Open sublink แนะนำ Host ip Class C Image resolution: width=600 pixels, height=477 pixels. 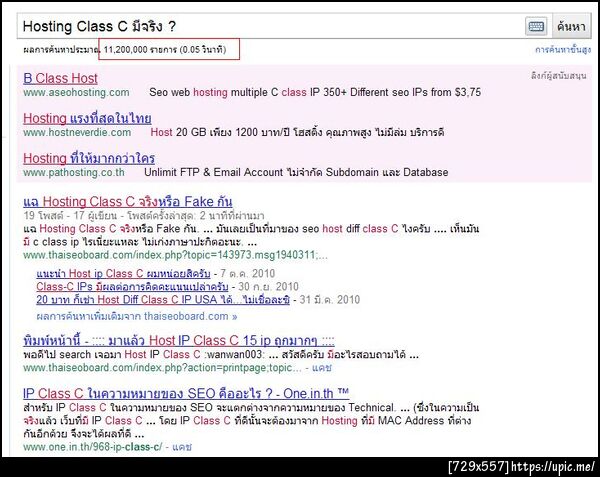[124, 274]
